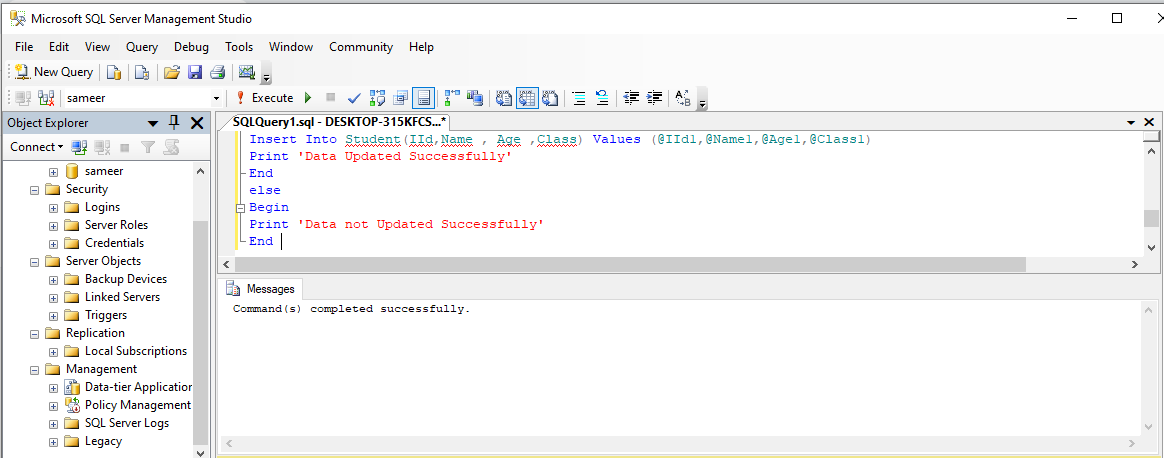
Task: Click the query Connect icon left of the database box
Action: point(22,98)
